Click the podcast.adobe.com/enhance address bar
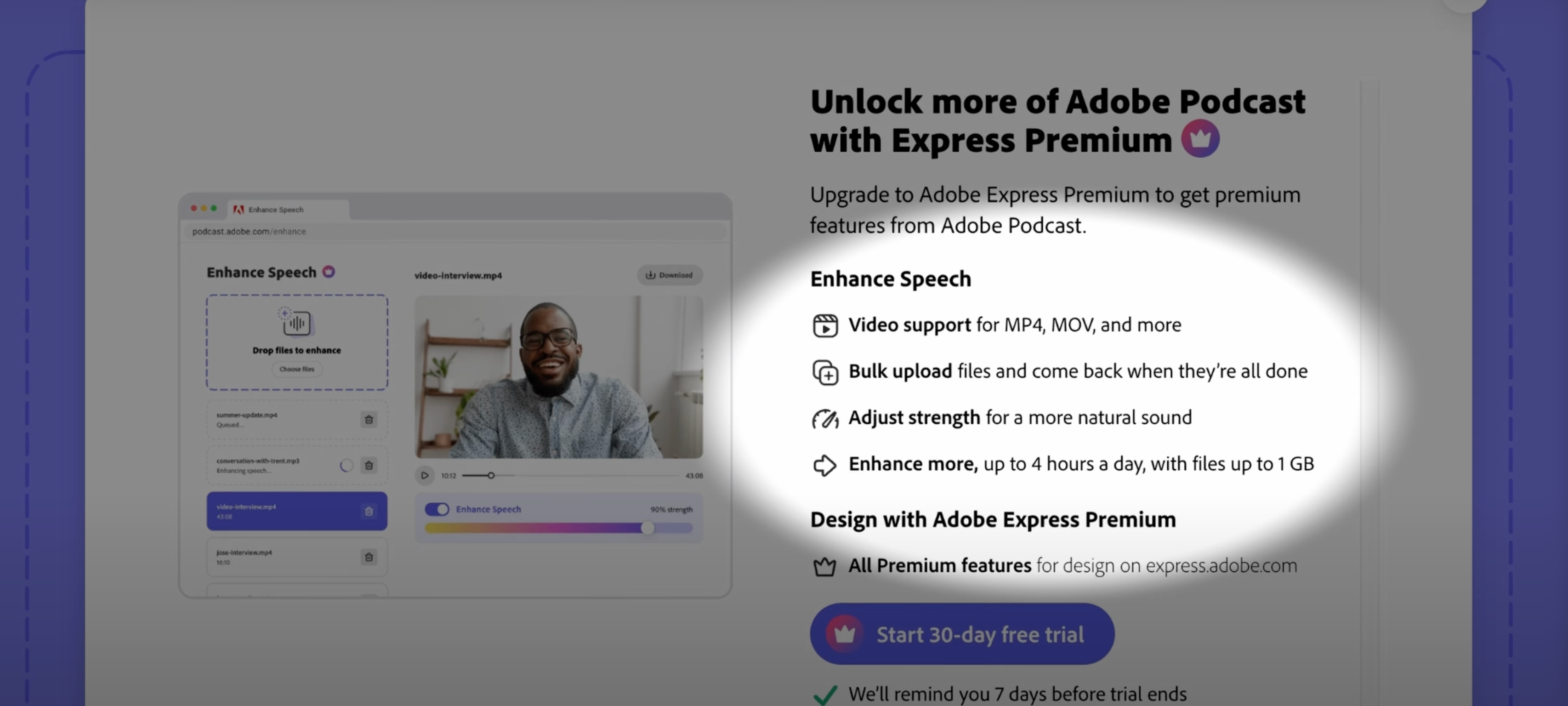This screenshot has width=1568, height=706. [454, 231]
